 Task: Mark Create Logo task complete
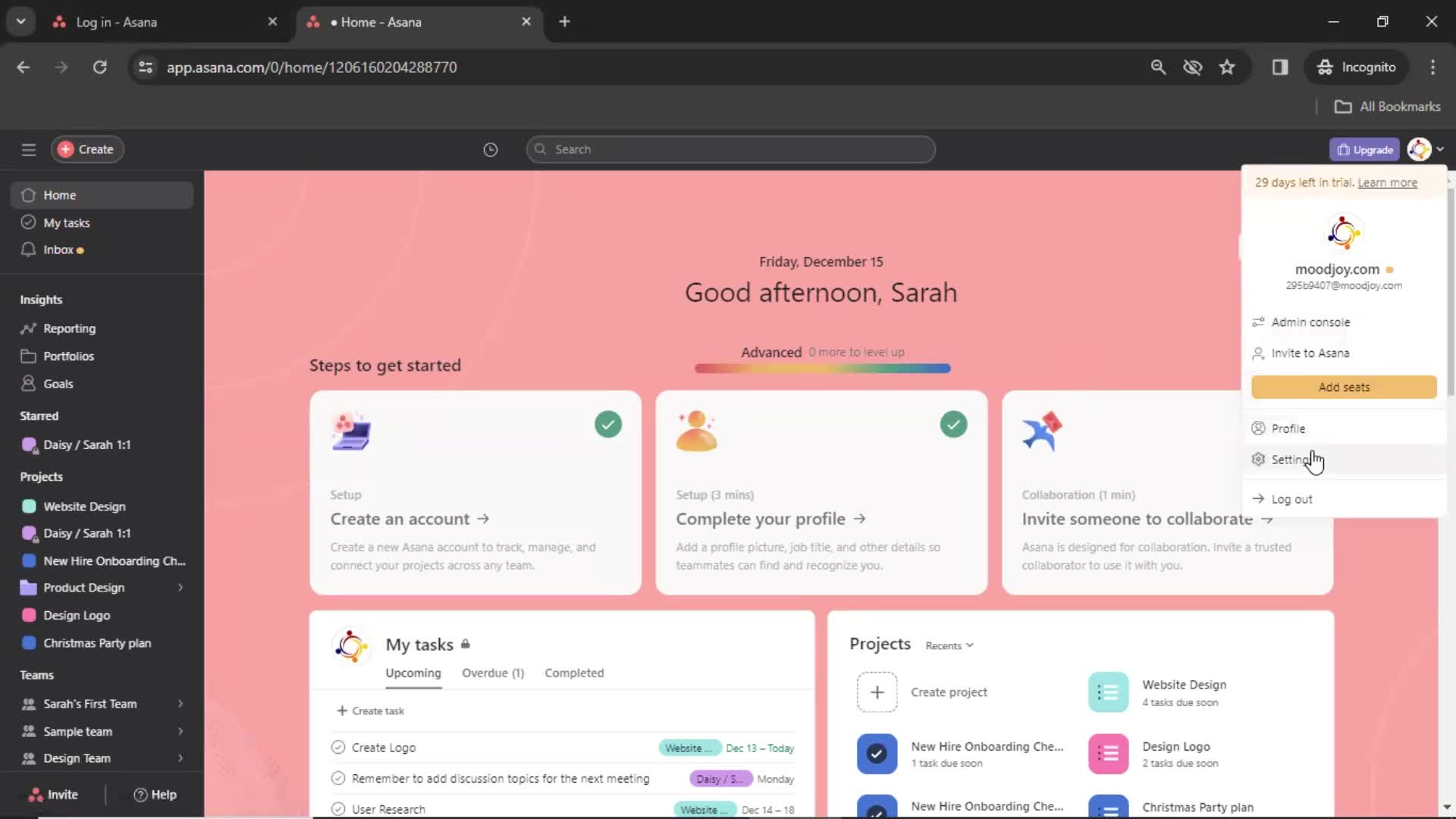(x=338, y=748)
